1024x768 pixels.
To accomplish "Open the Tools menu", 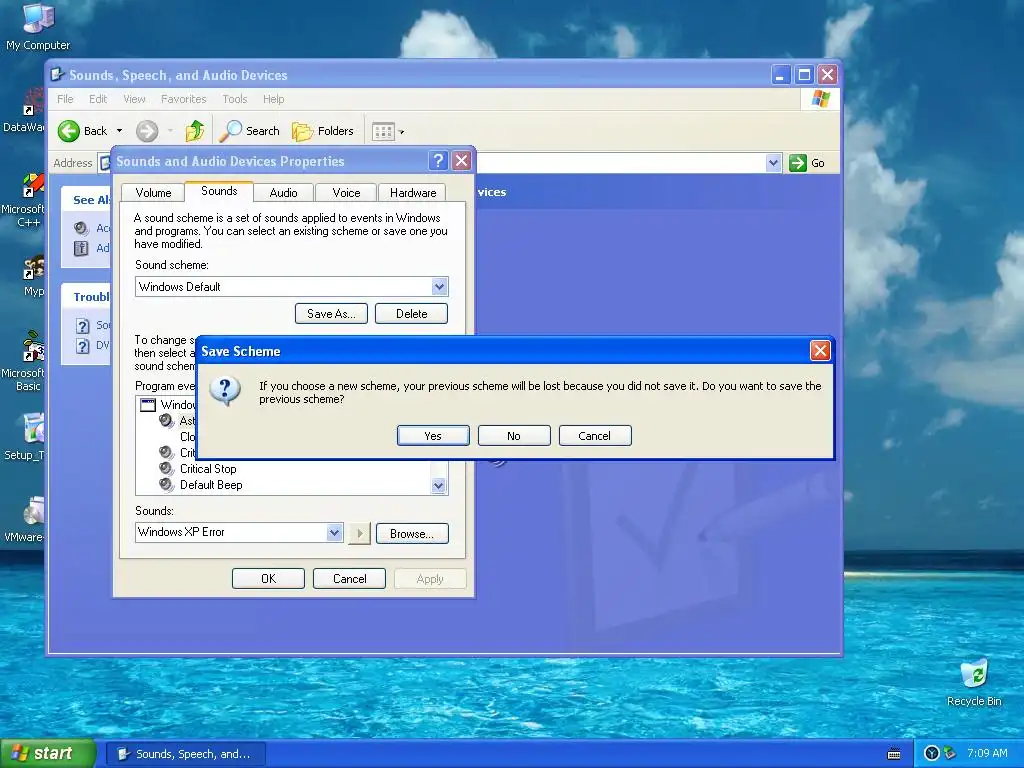I will (x=234, y=99).
